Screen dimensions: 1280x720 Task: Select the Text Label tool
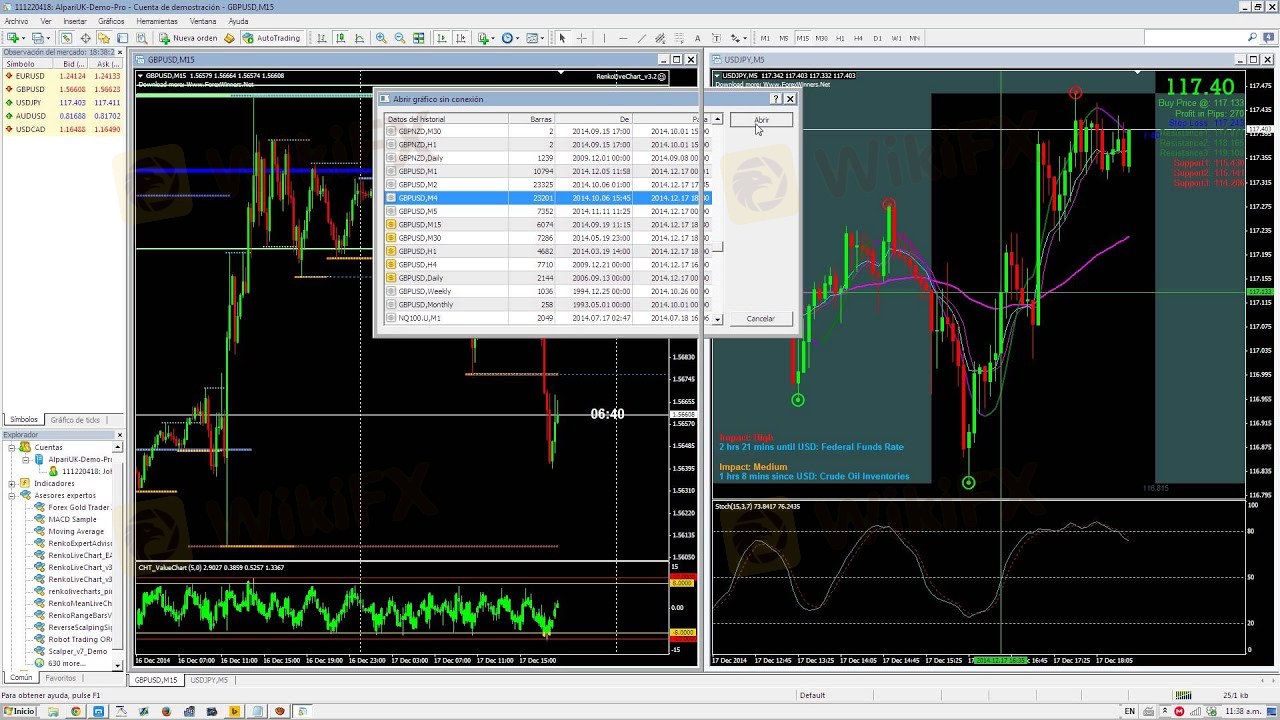[x=717, y=38]
